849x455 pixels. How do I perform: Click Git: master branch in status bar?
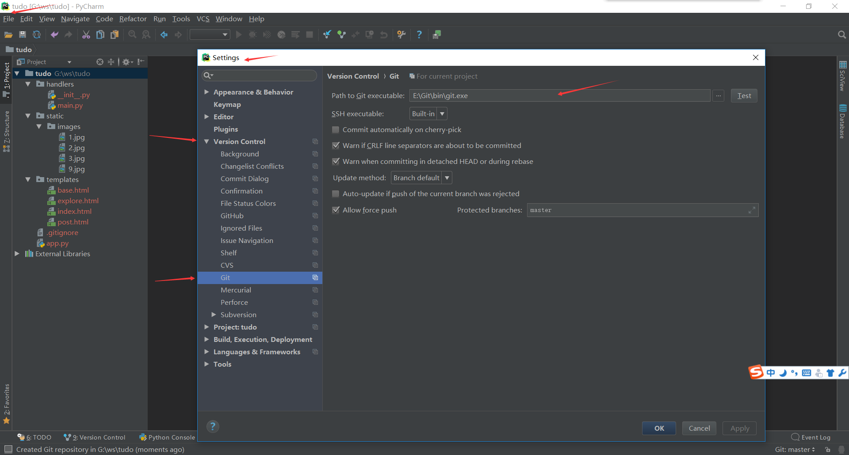[794, 450]
